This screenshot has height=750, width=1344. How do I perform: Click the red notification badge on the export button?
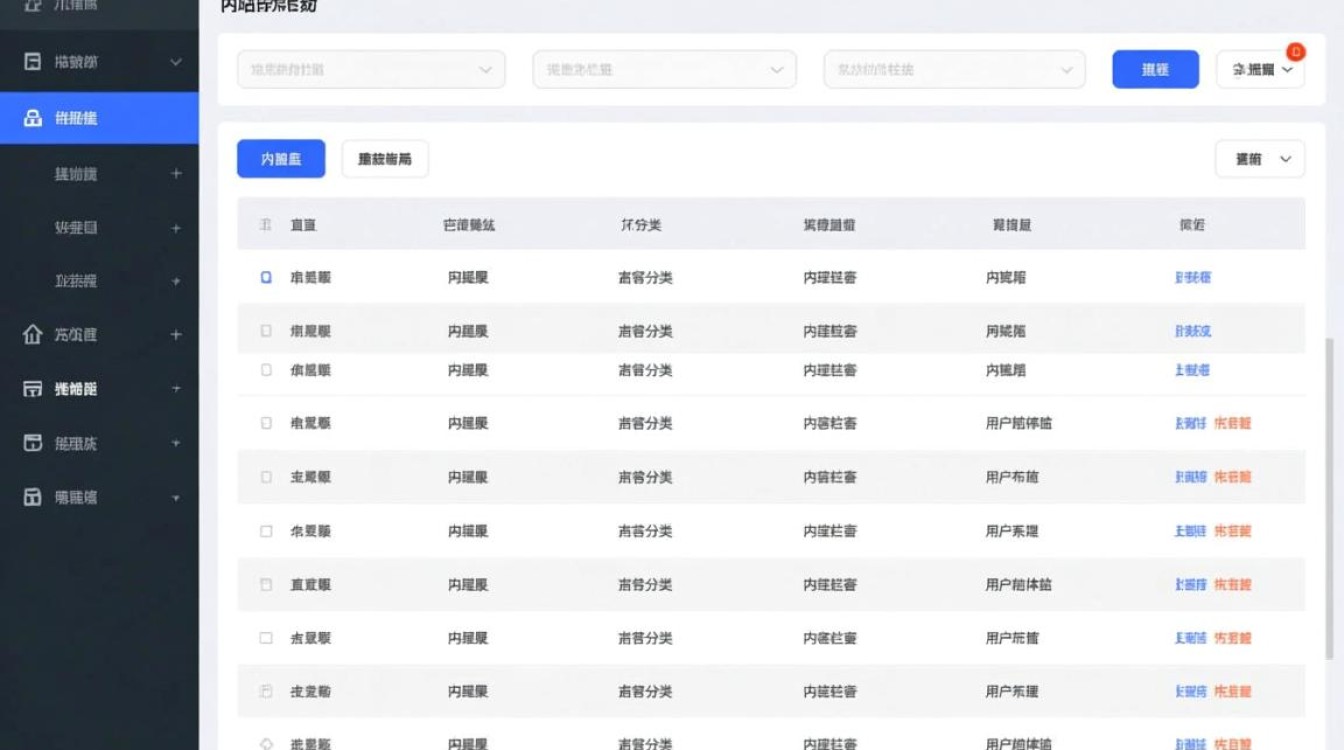point(1296,50)
